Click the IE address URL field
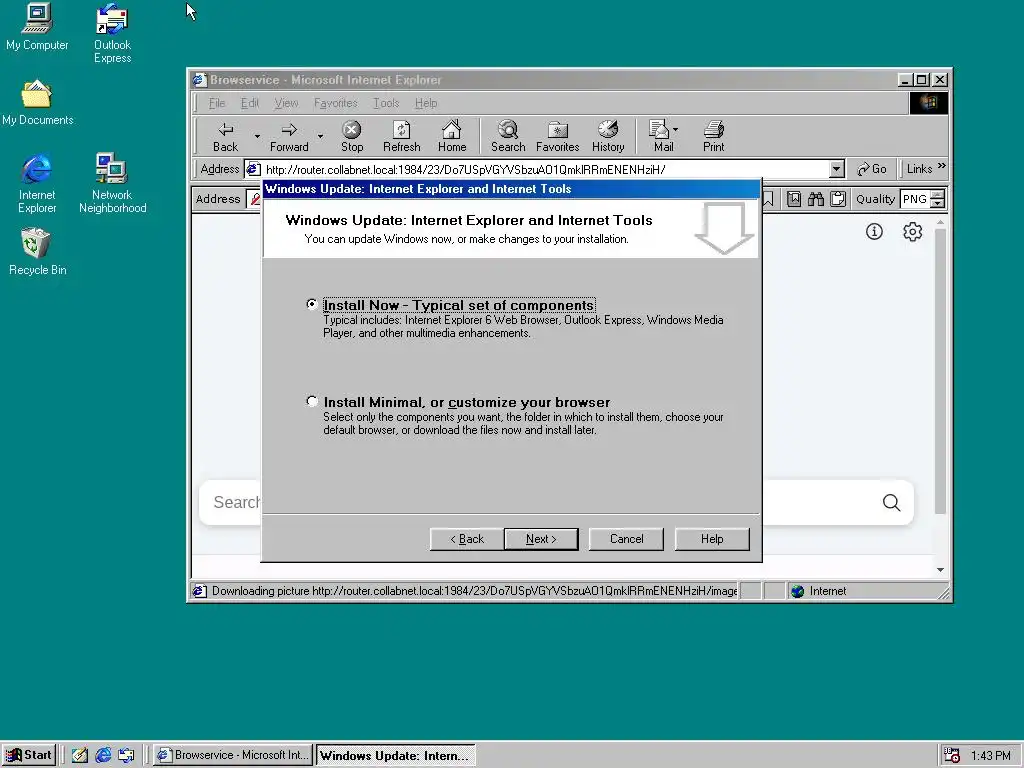Screen dimensions: 1024x768 pos(537,170)
